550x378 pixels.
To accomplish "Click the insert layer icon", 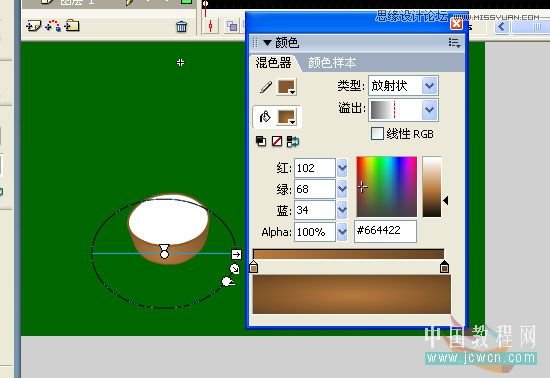I will [x=34, y=26].
